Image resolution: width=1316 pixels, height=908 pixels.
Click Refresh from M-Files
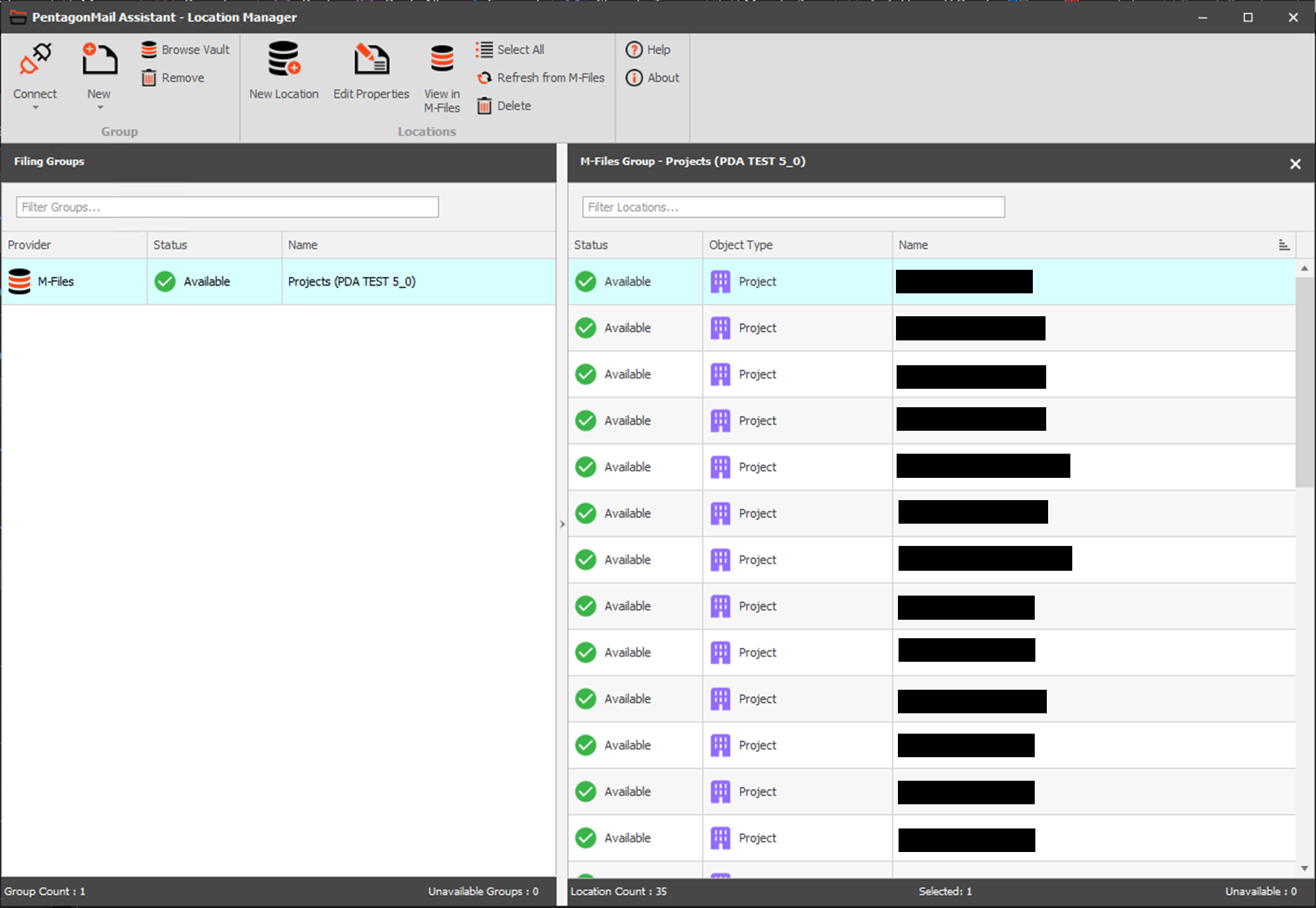coord(540,78)
